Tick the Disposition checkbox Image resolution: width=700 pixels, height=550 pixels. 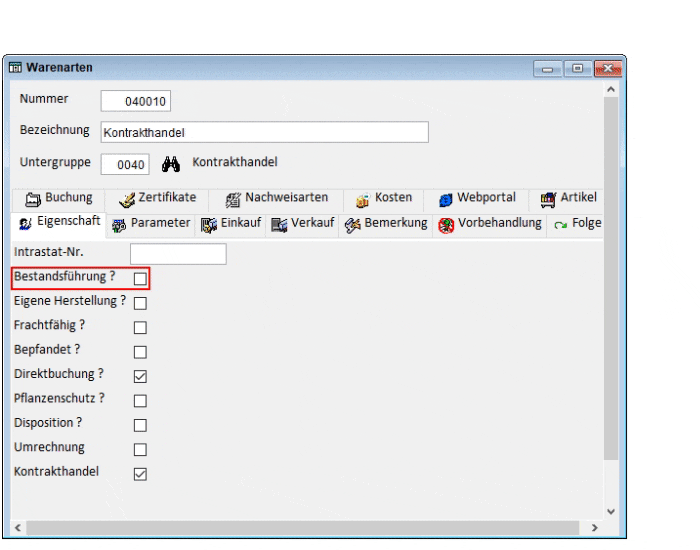(x=140, y=425)
